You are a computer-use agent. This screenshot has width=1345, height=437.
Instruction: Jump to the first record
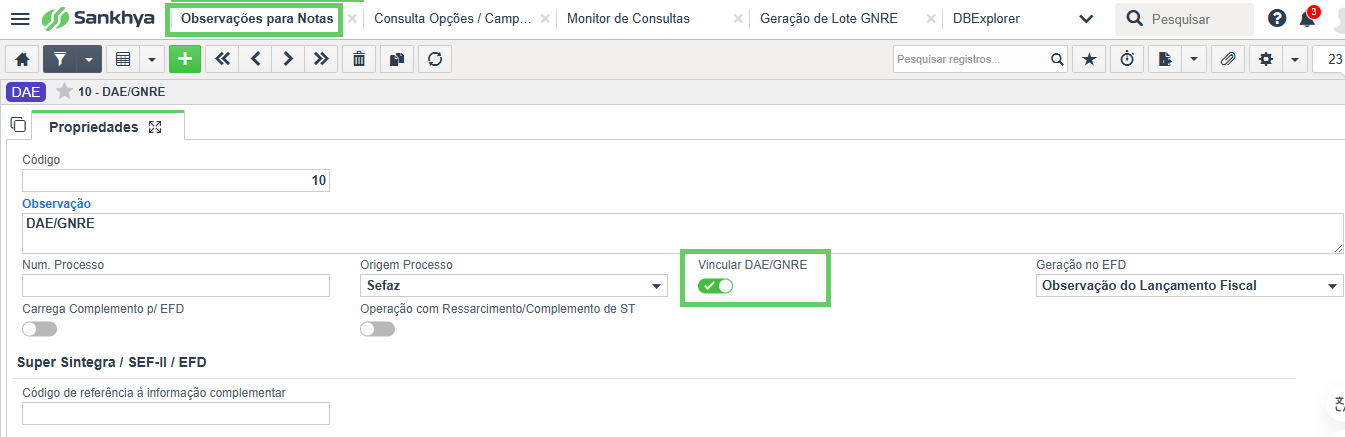[x=222, y=59]
